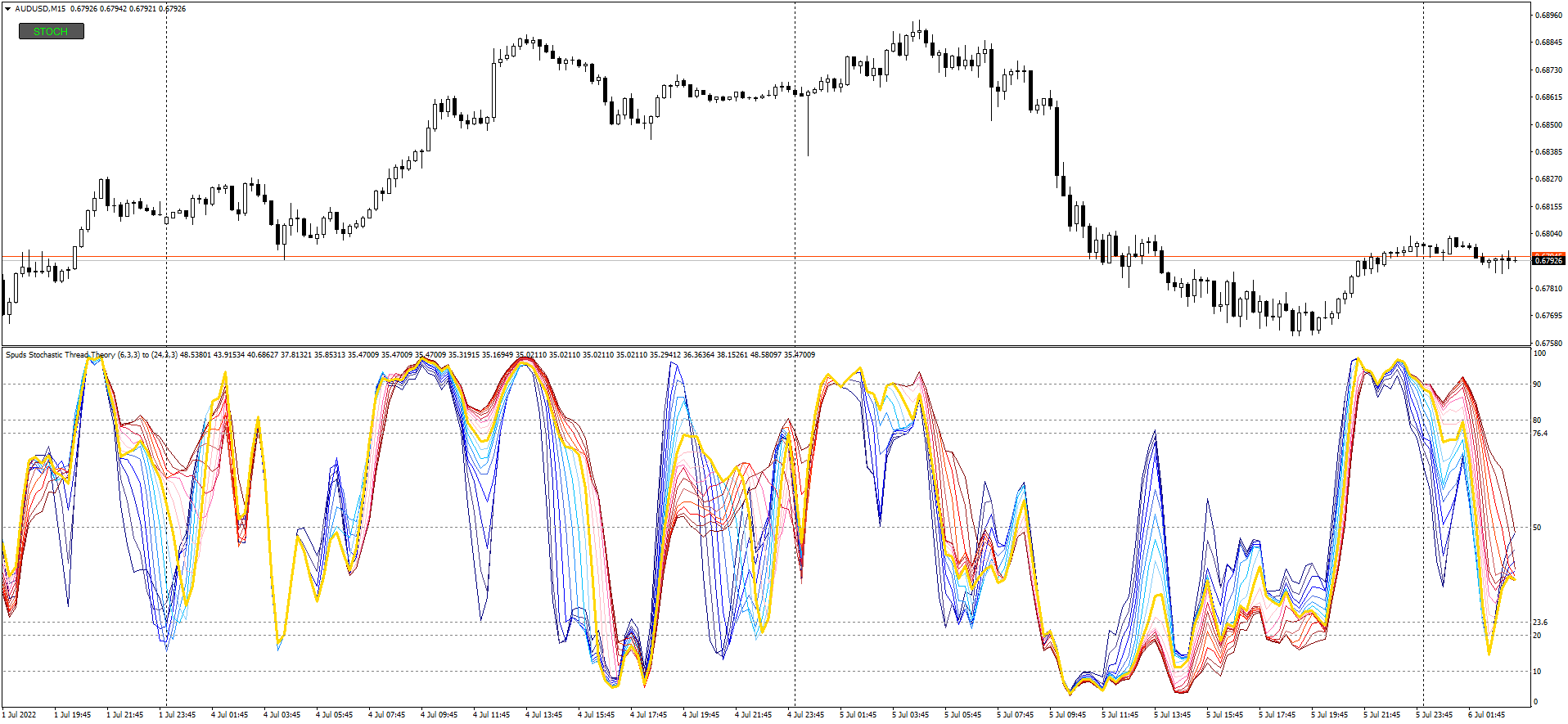This screenshot has width=1568, height=724.
Task: Click the 0.68155 price axis label
Action: pos(1548,207)
